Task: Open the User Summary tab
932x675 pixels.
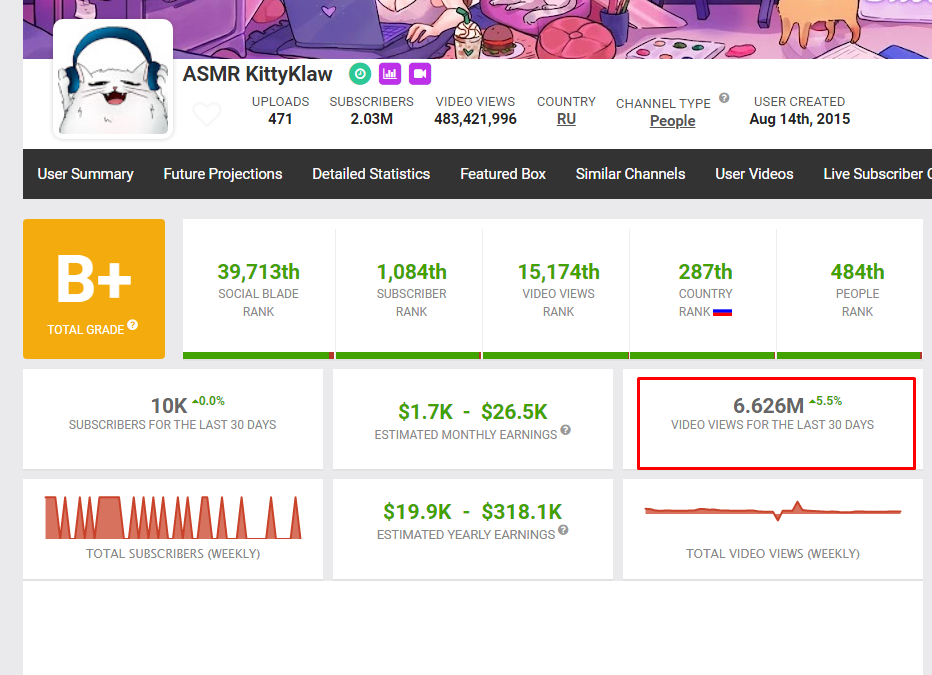Action: click(86, 174)
